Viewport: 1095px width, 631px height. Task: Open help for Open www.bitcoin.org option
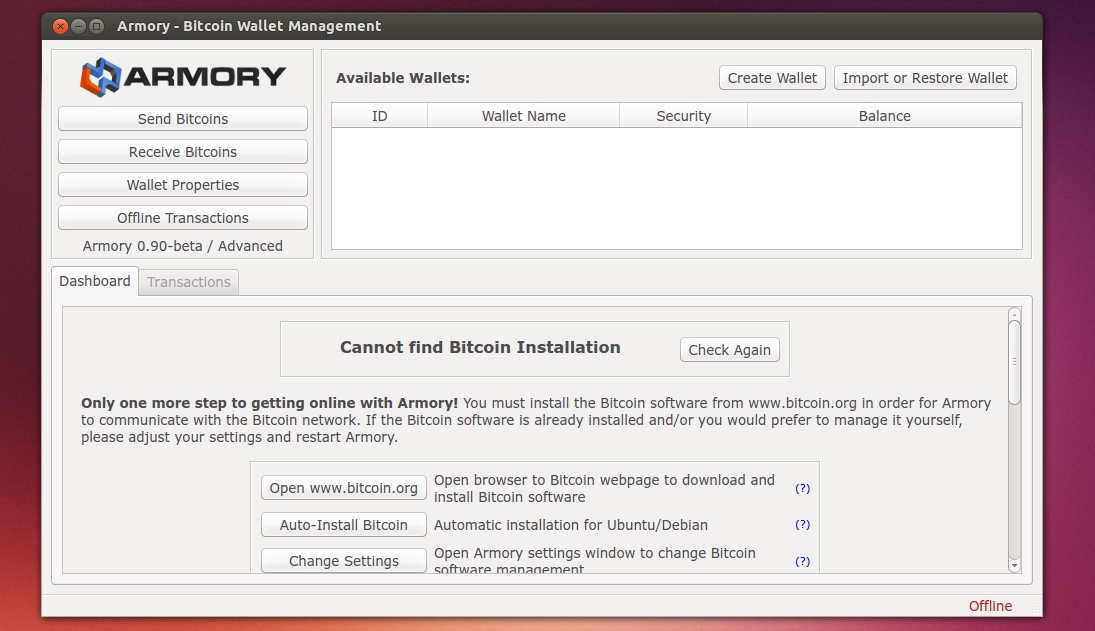coord(802,489)
